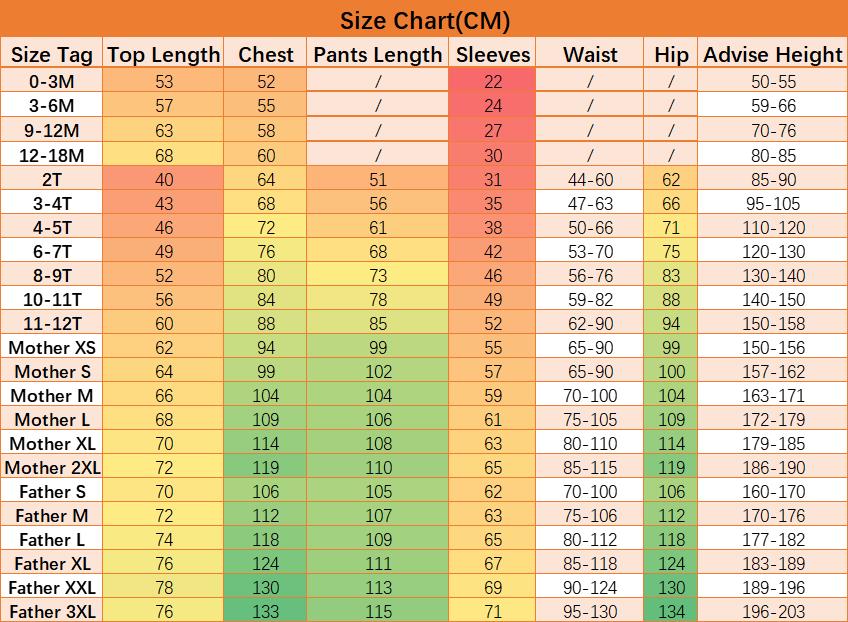The image size is (848, 622).
Task: Click the advise height 50-55 cell
Action: (x=773, y=82)
